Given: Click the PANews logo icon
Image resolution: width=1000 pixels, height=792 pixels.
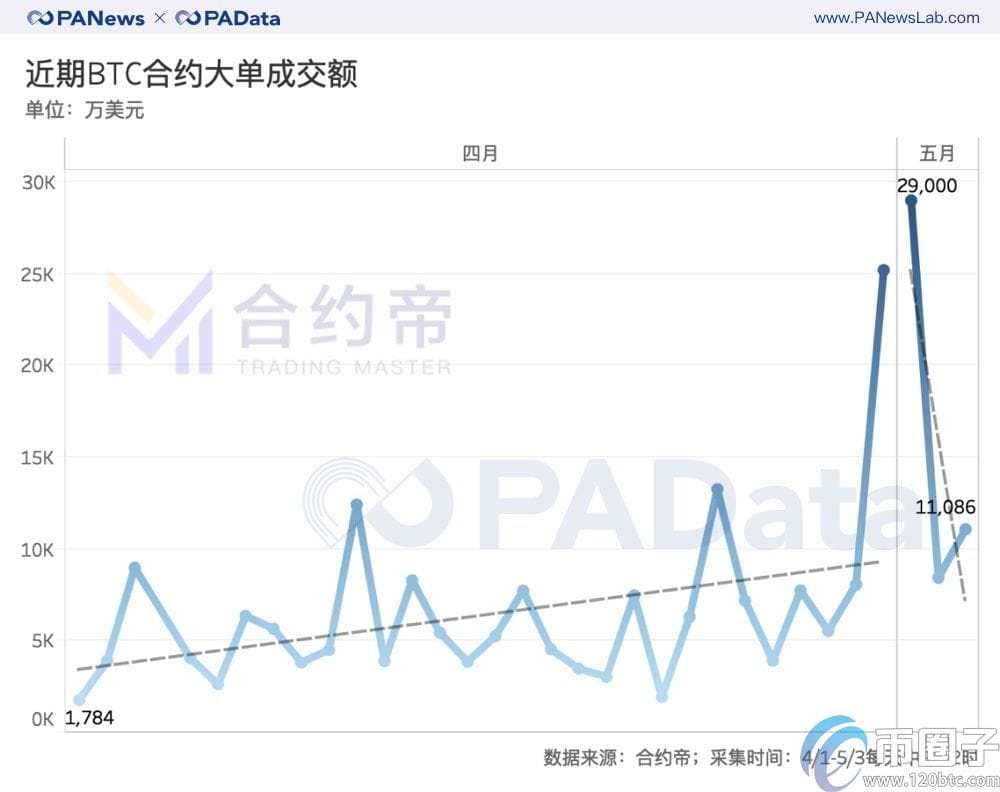Looking at the screenshot, I should (38, 17).
